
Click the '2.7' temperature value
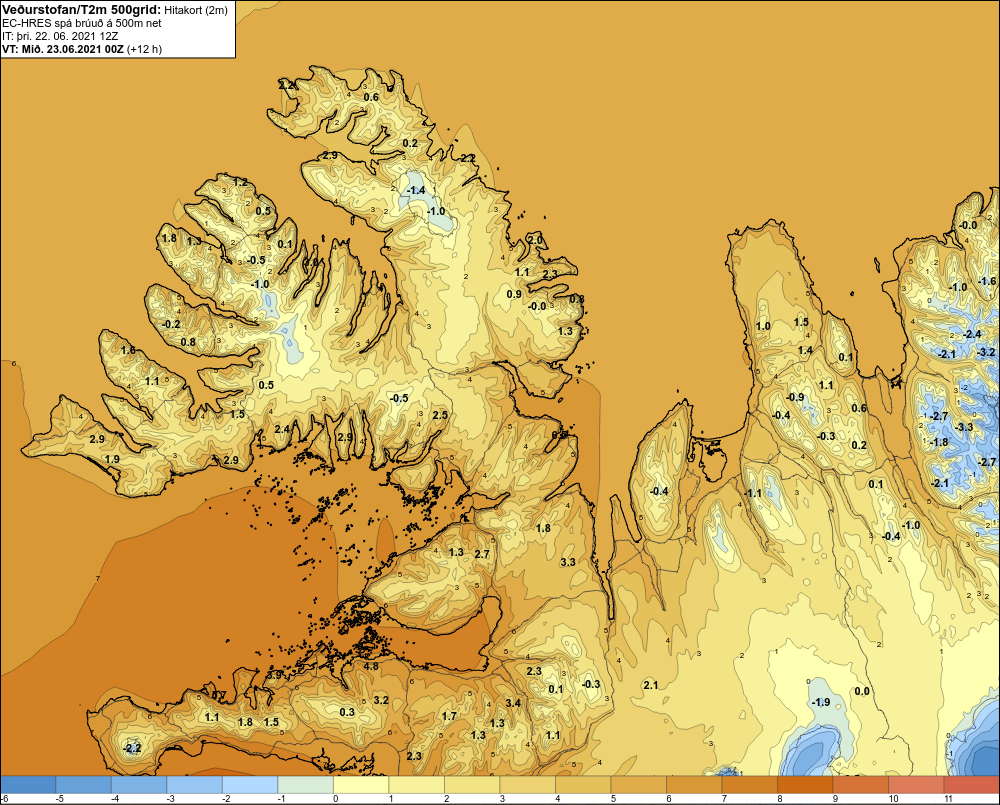pyautogui.click(x=483, y=554)
